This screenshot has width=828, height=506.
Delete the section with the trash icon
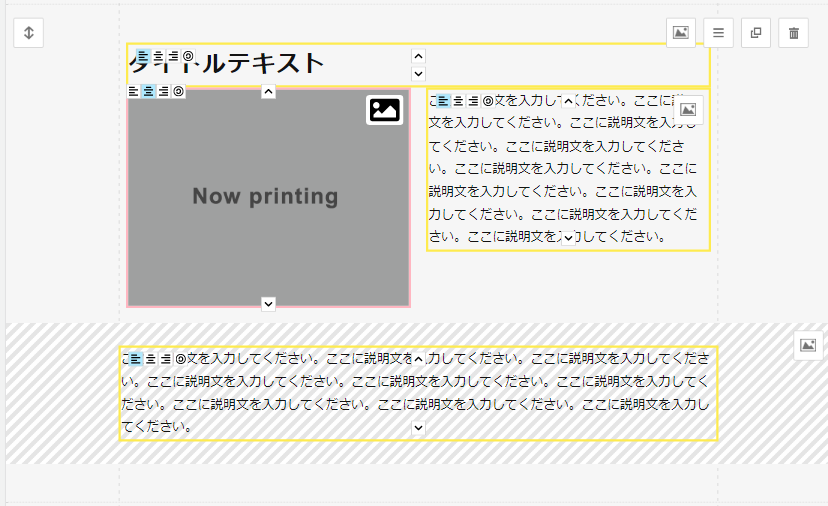(794, 32)
